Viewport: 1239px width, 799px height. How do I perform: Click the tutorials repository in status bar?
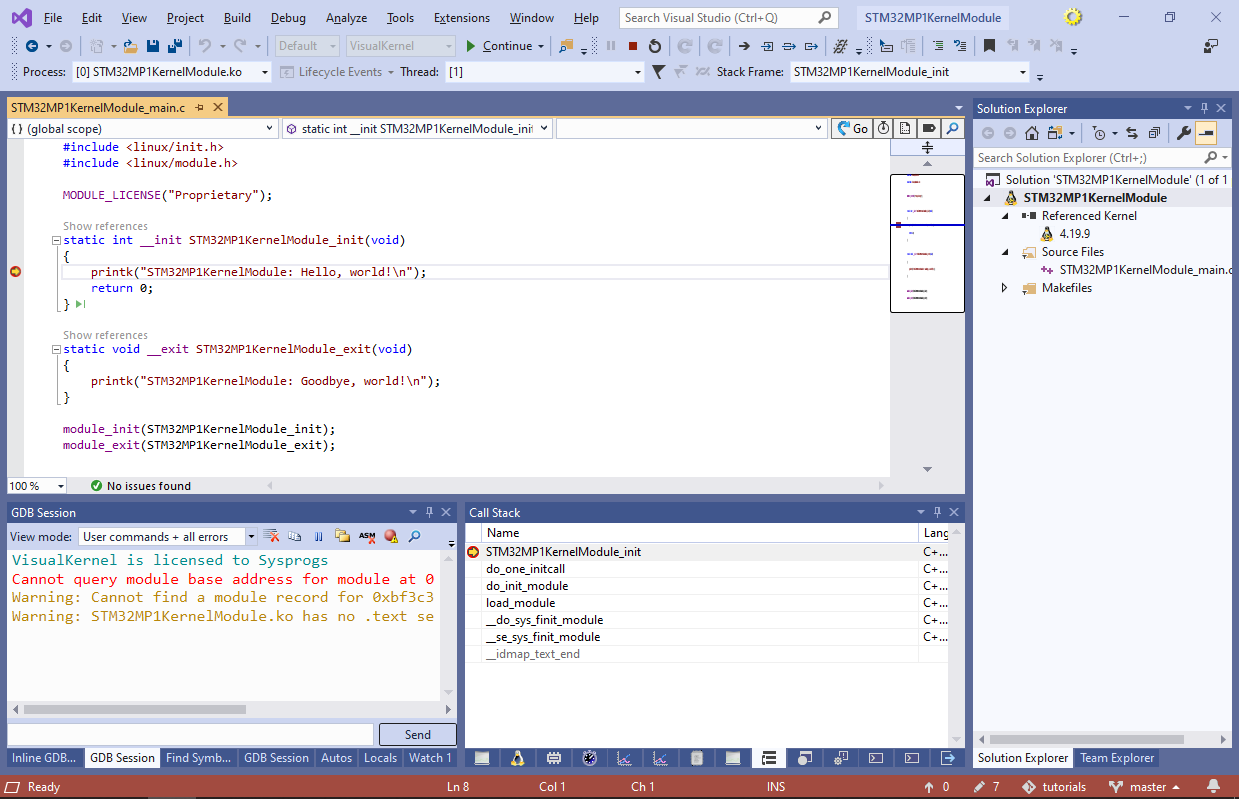(1055, 787)
